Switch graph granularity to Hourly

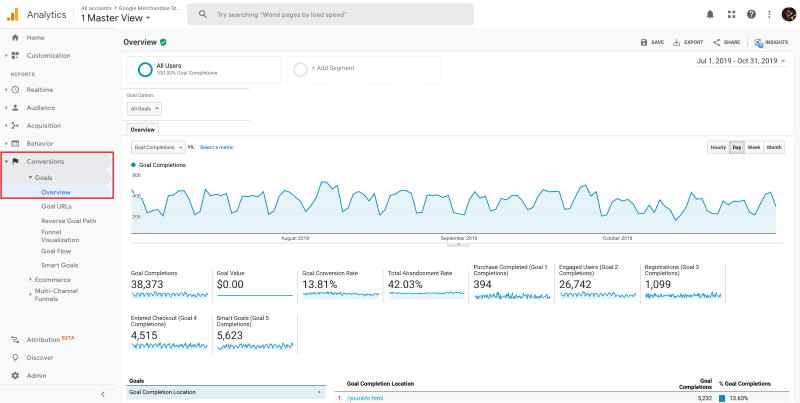[718, 147]
